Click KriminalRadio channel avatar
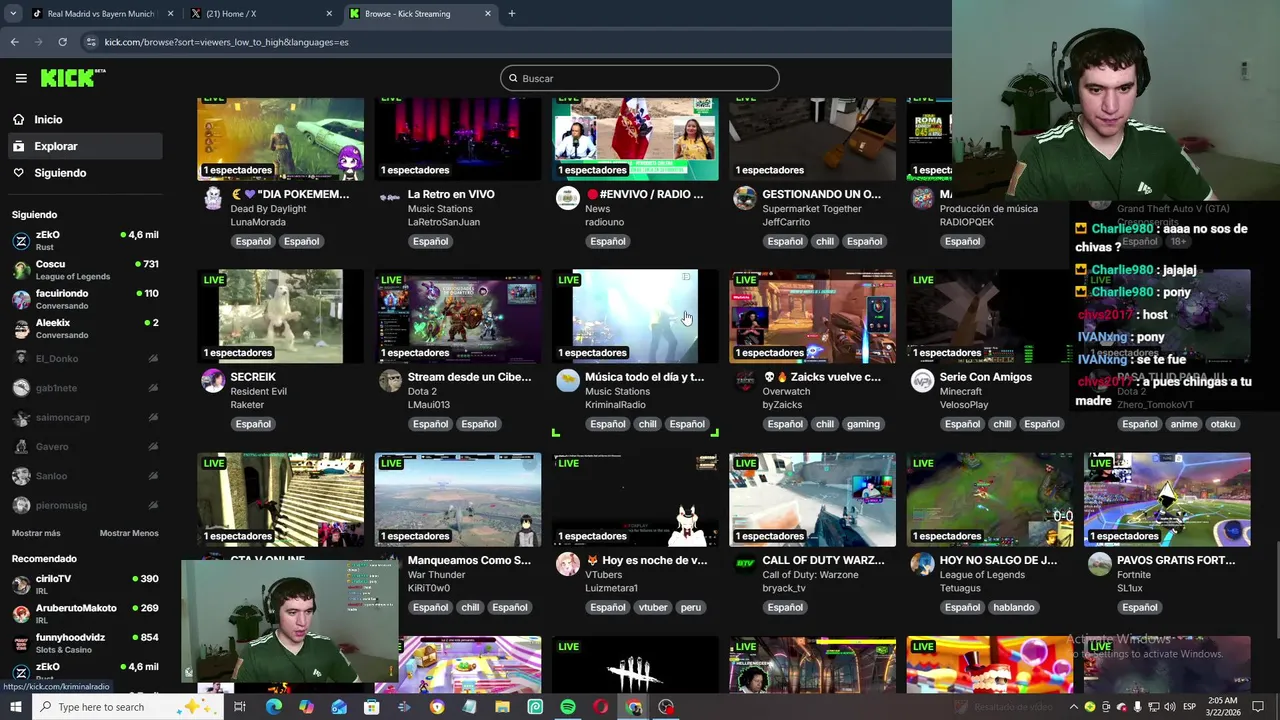1280x720 pixels. [x=568, y=381]
